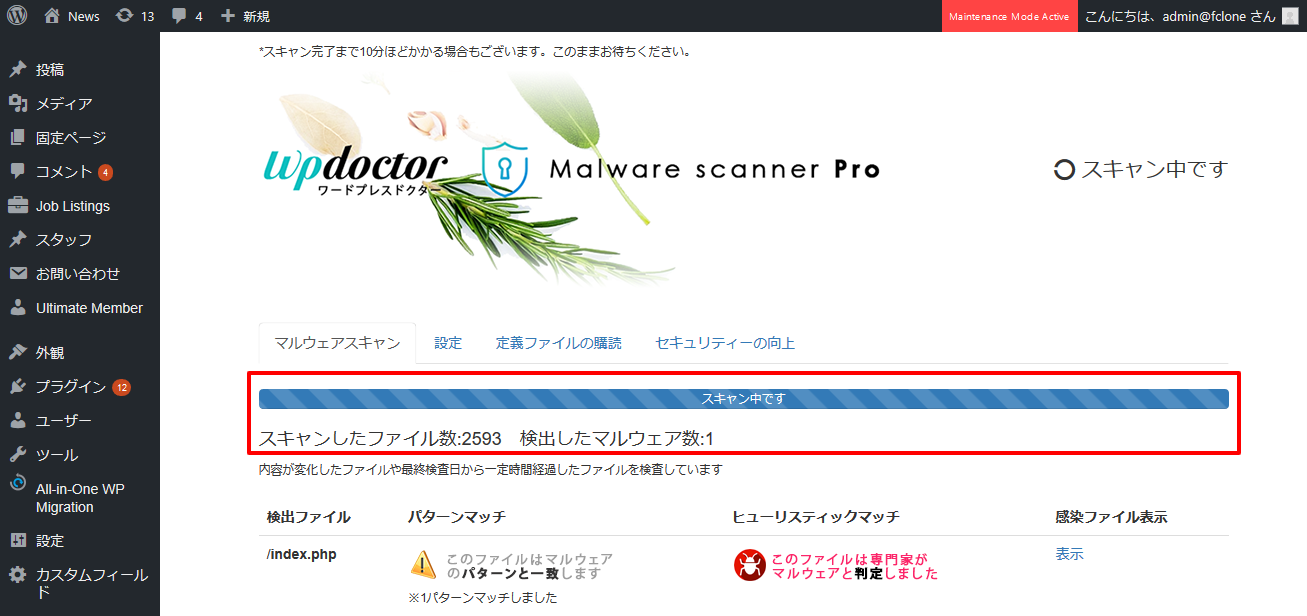Select the セキュリティーの向上 tab
1307x616 pixels.
pyautogui.click(x=725, y=343)
